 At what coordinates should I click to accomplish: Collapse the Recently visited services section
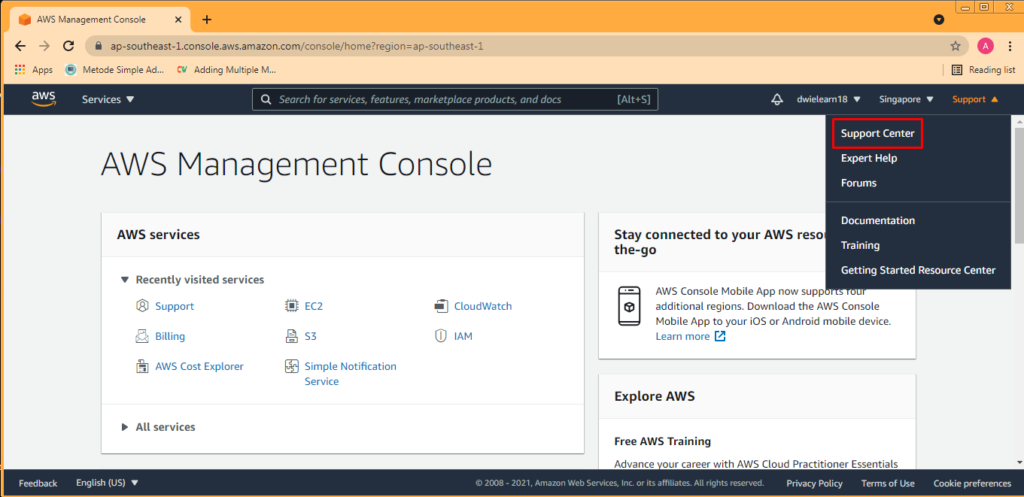[x=125, y=280]
